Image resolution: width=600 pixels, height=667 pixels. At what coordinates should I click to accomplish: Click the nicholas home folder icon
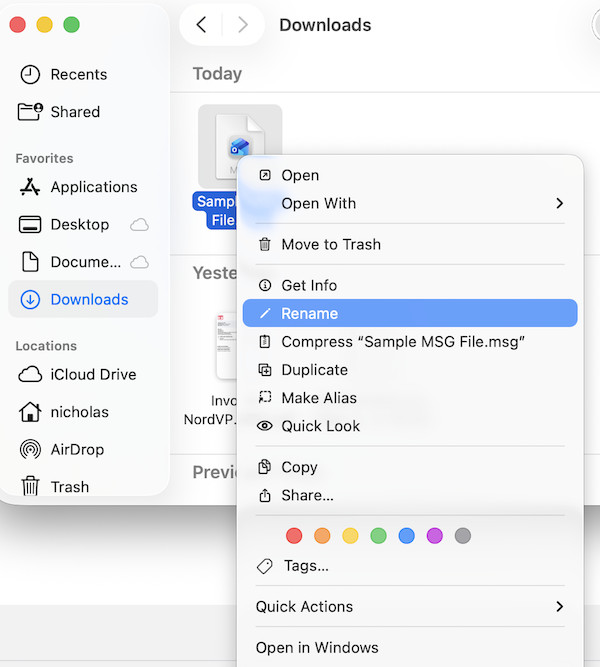(31, 412)
